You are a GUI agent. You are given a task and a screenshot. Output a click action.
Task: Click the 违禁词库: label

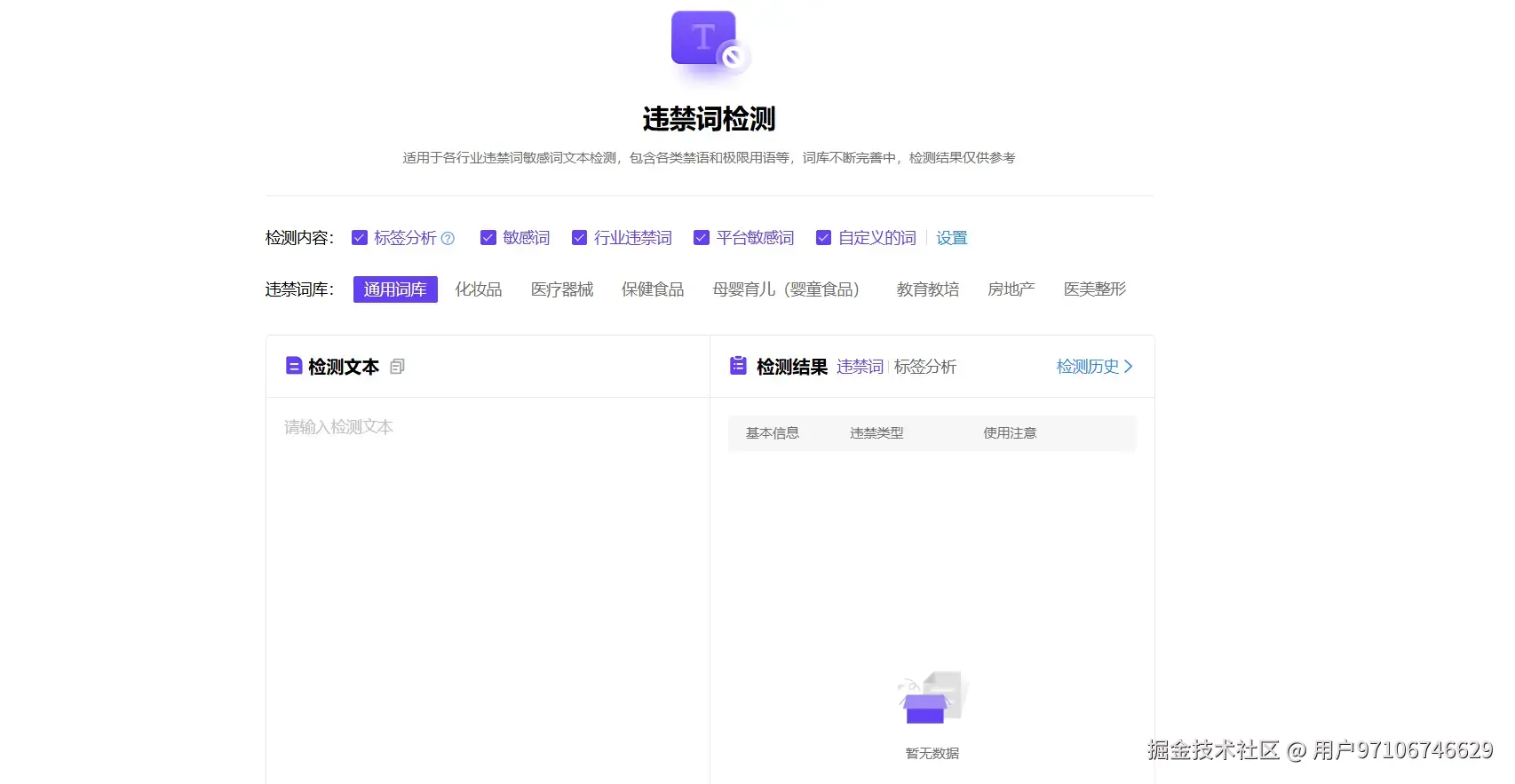click(x=300, y=289)
